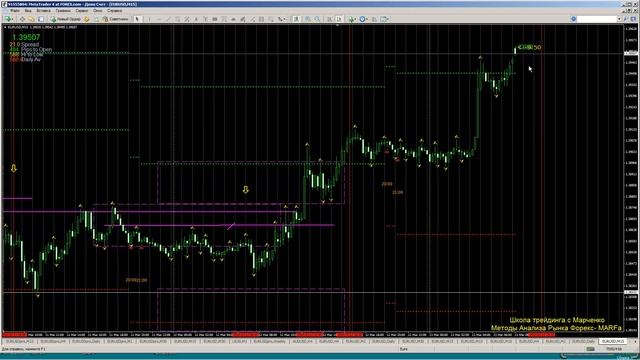640x360 pixels.
Task: Click the Daily Av label on chart
Action: [31, 60]
